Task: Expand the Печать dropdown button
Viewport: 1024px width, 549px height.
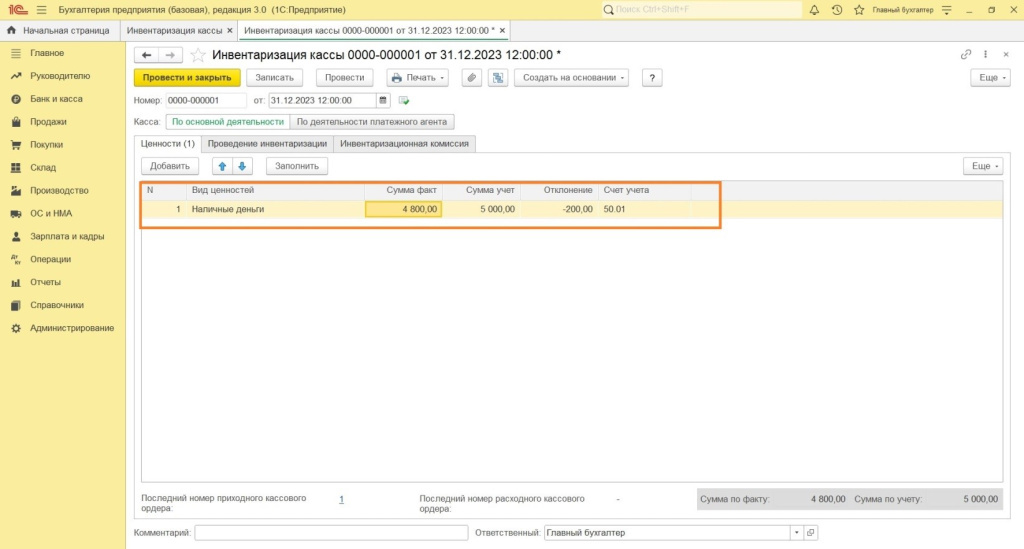Action: [418, 78]
